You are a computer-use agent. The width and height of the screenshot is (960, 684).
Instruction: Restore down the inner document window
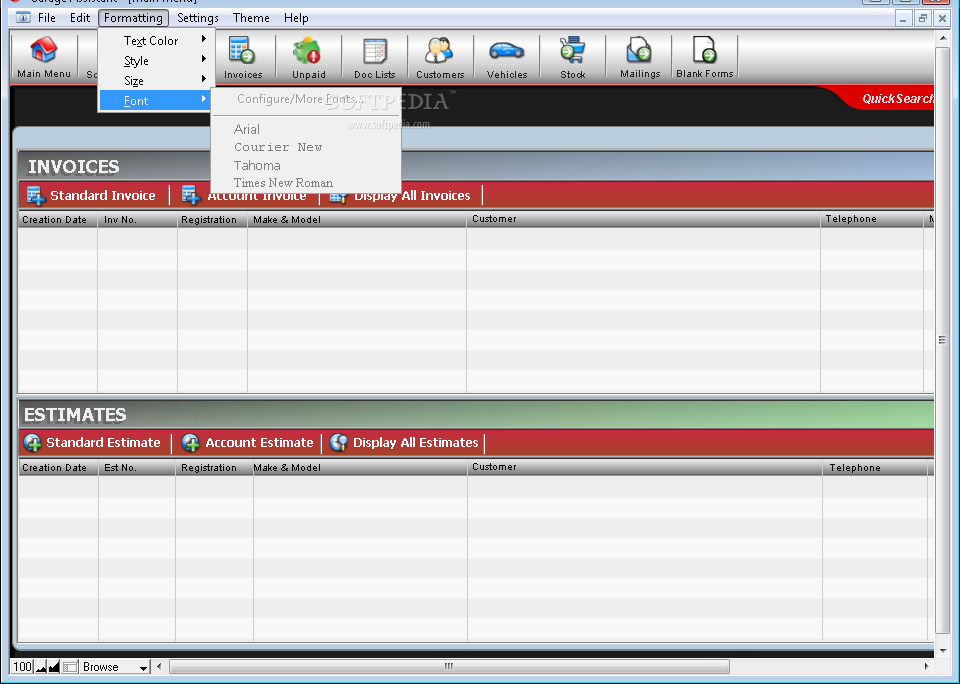pos(923,18)
